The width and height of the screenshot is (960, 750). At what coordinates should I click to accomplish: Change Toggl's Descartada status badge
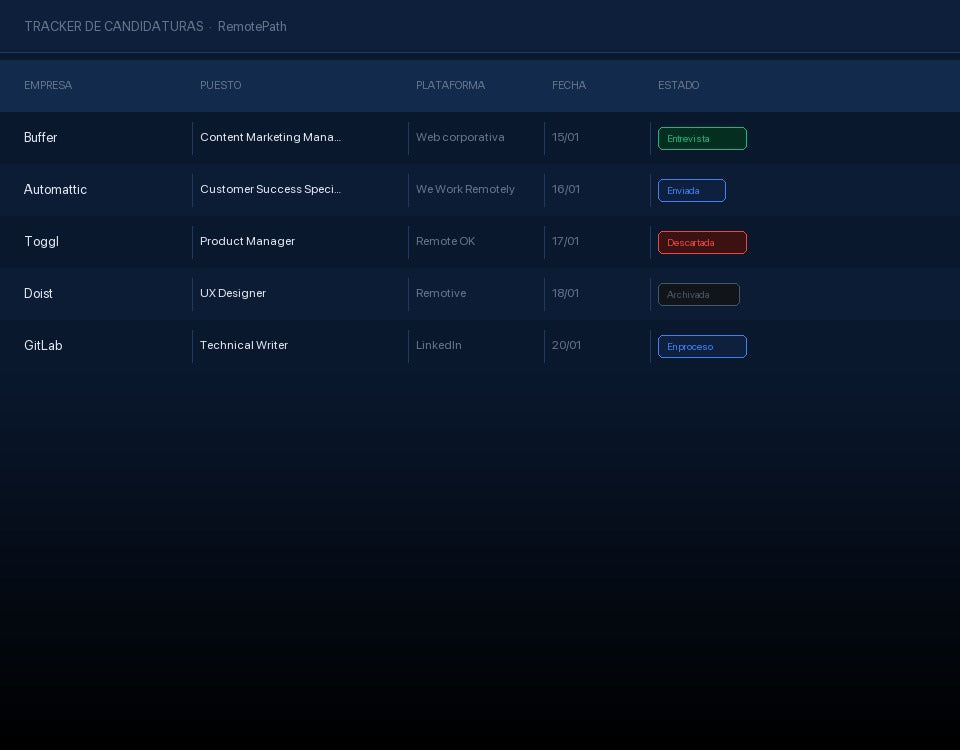point(702,242)
